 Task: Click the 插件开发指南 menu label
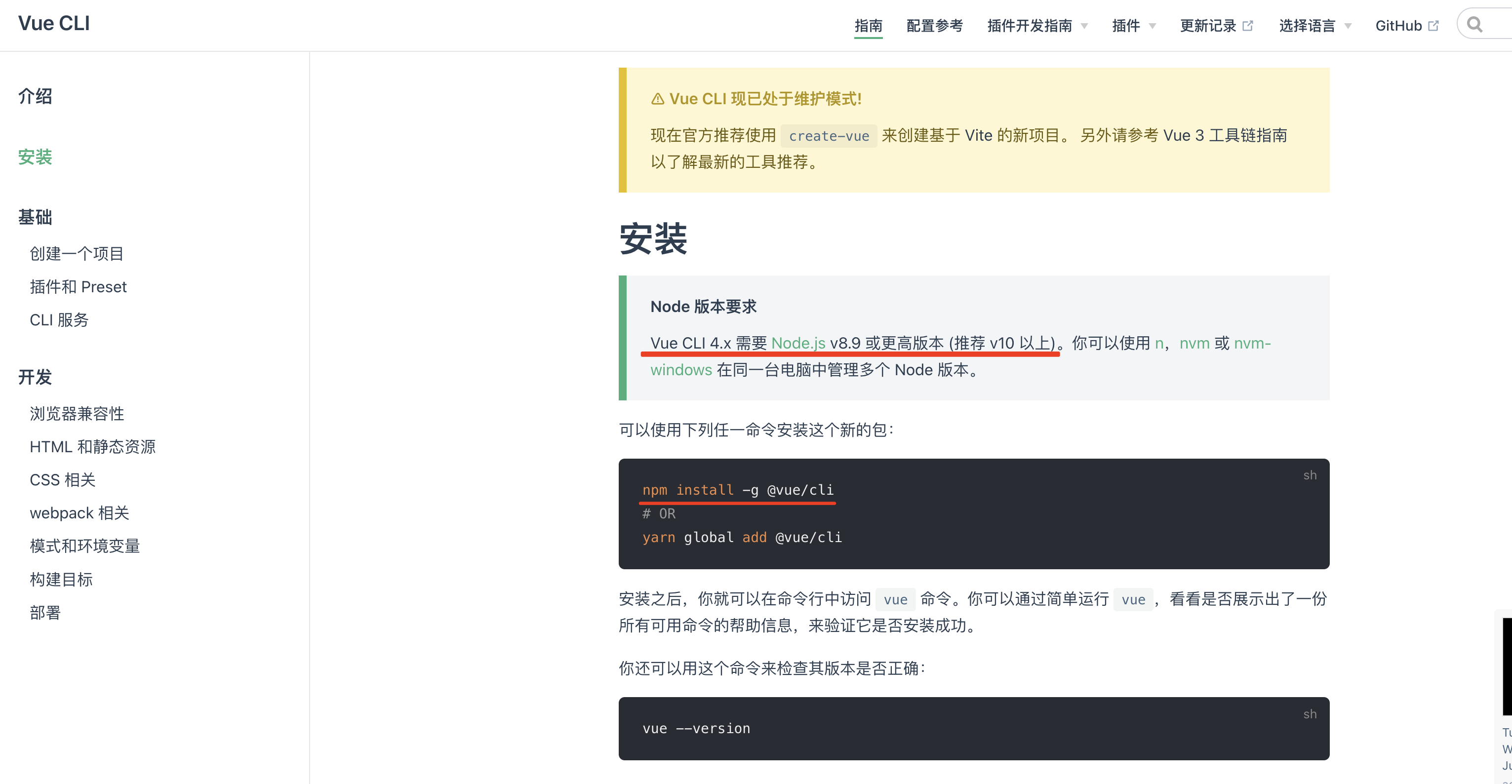[1030, 26]
